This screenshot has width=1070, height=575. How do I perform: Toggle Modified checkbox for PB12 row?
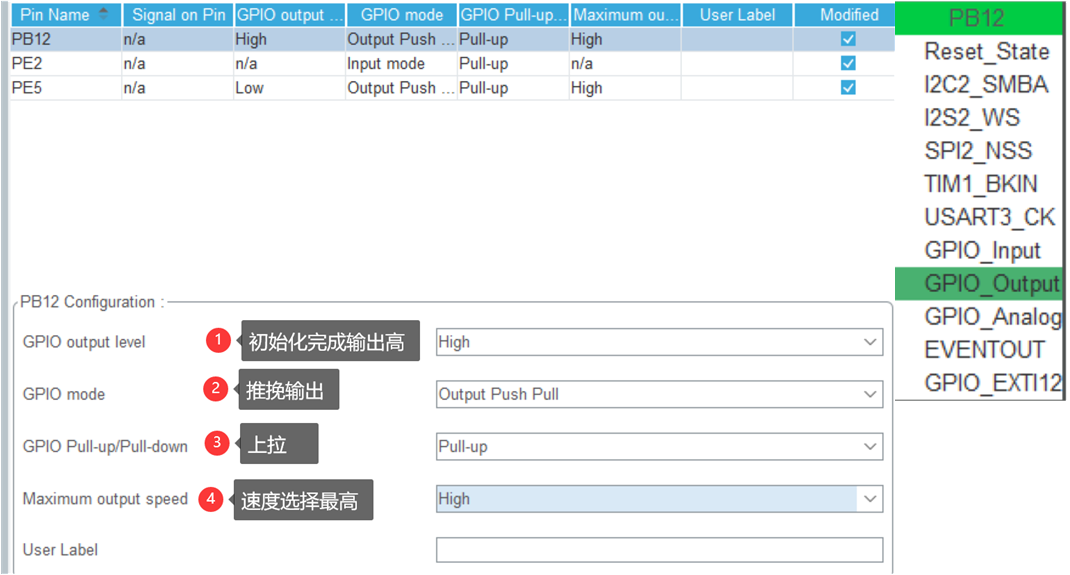tap(848, 39)
